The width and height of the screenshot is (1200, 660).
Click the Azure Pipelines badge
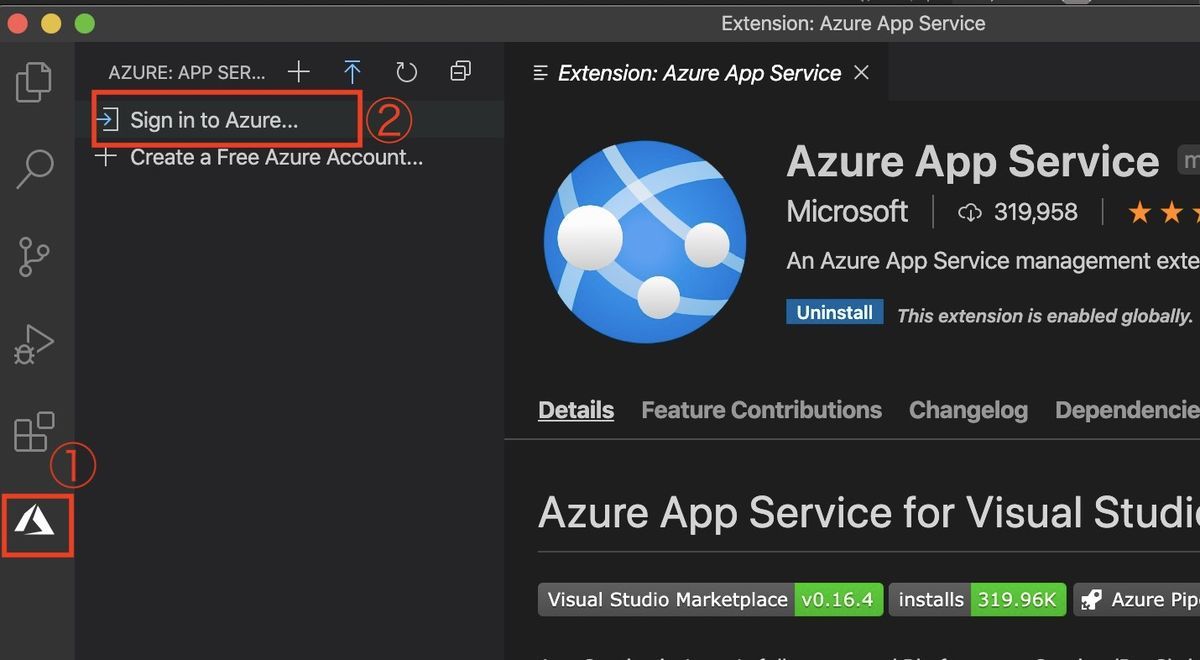click(1137, 600)
